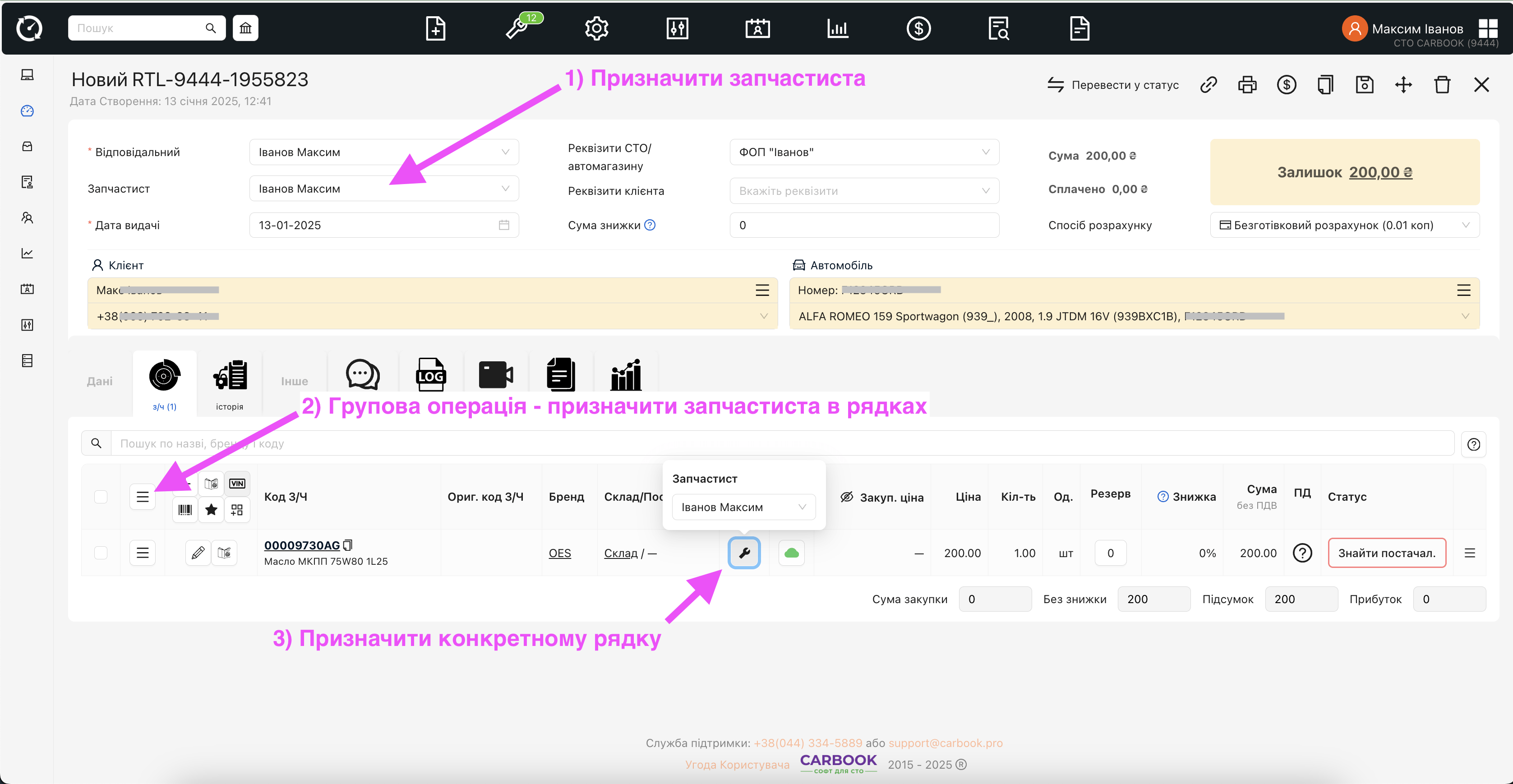Click the barcode scanner icon

tap(185, 509)
